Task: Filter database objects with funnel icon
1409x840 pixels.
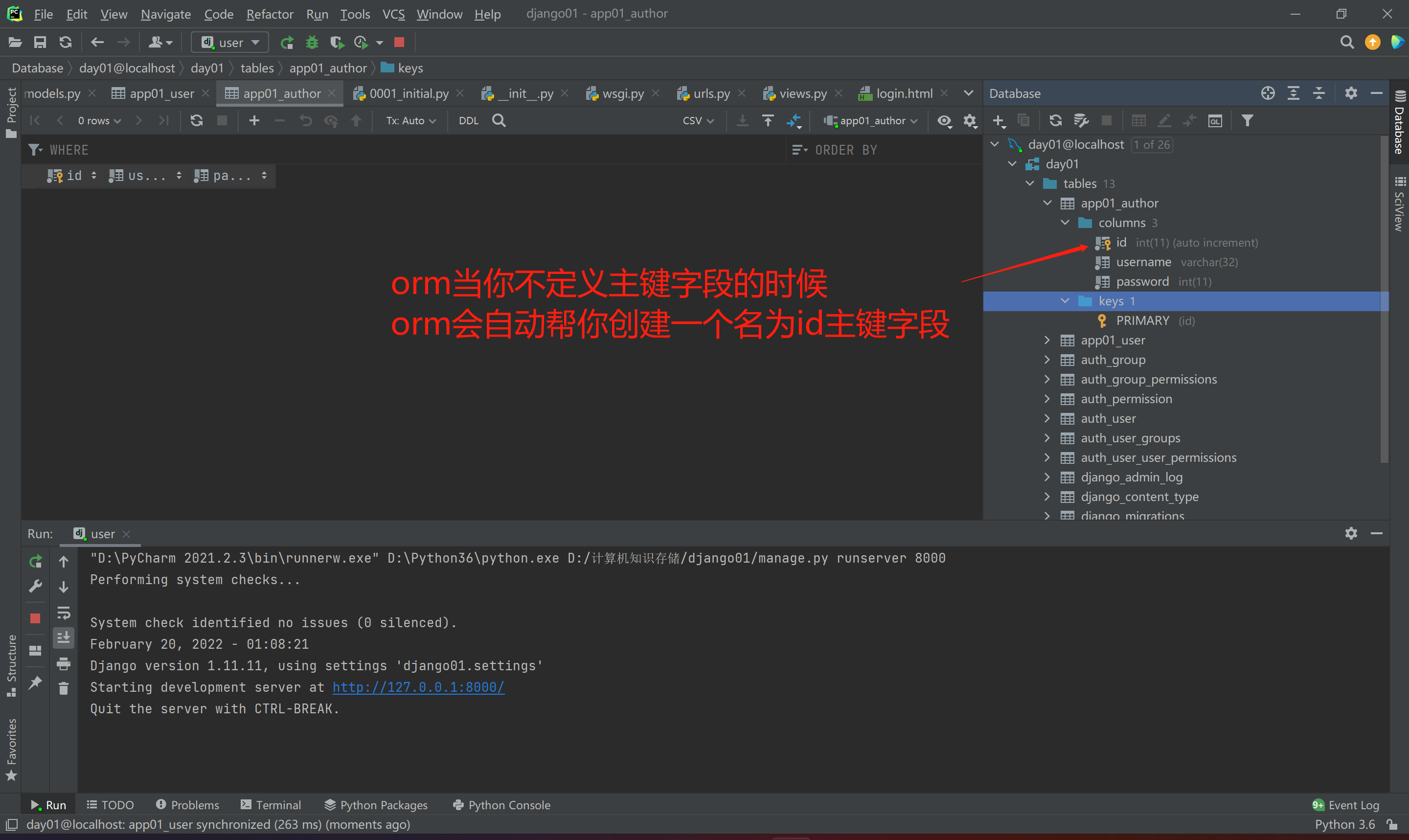Action: 1247,120
